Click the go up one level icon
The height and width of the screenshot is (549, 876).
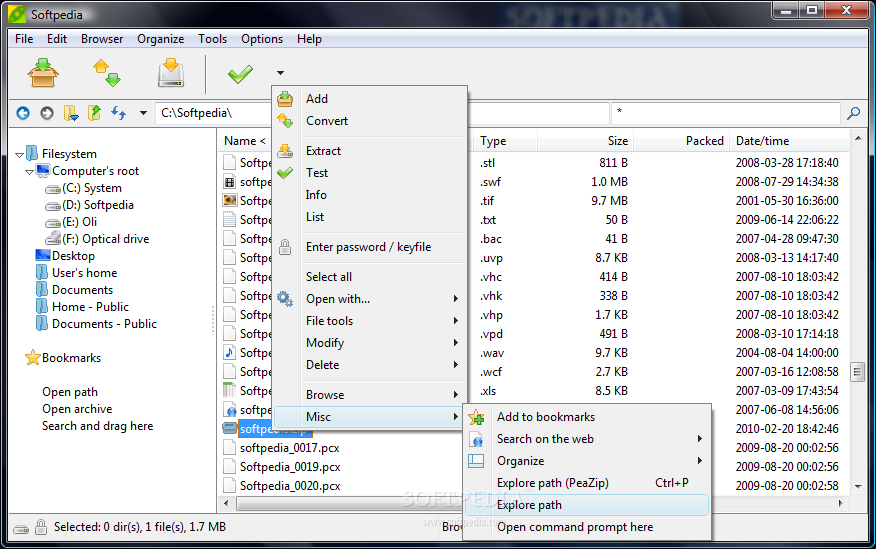pyautogui.click(x=94, y=113)
